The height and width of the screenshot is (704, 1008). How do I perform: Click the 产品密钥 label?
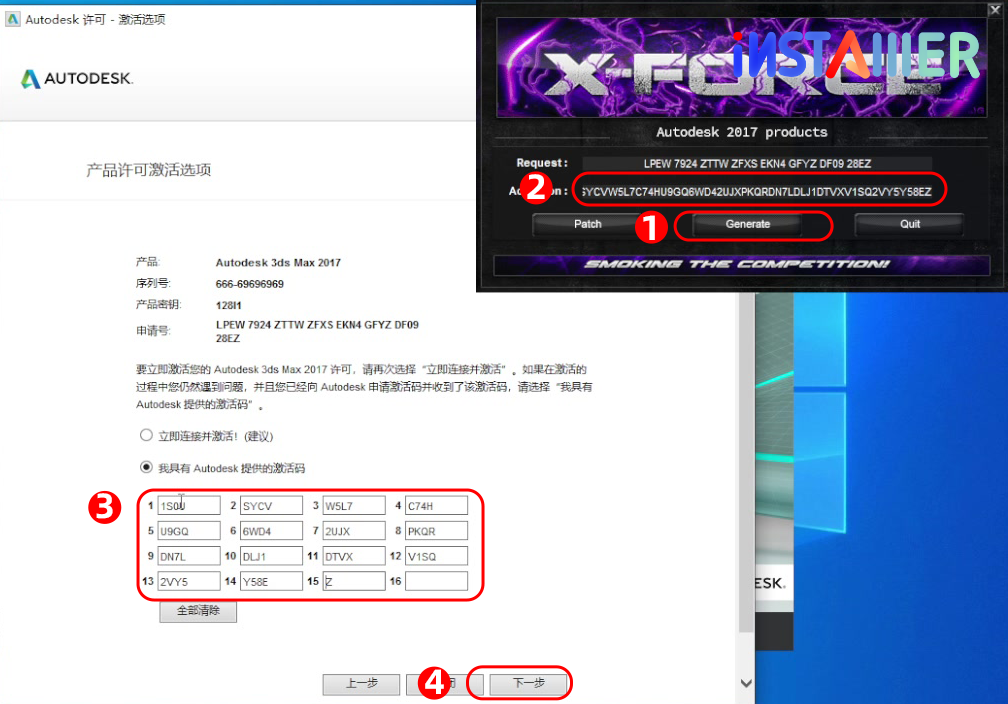pyautogui.click(x=159, y=304)
